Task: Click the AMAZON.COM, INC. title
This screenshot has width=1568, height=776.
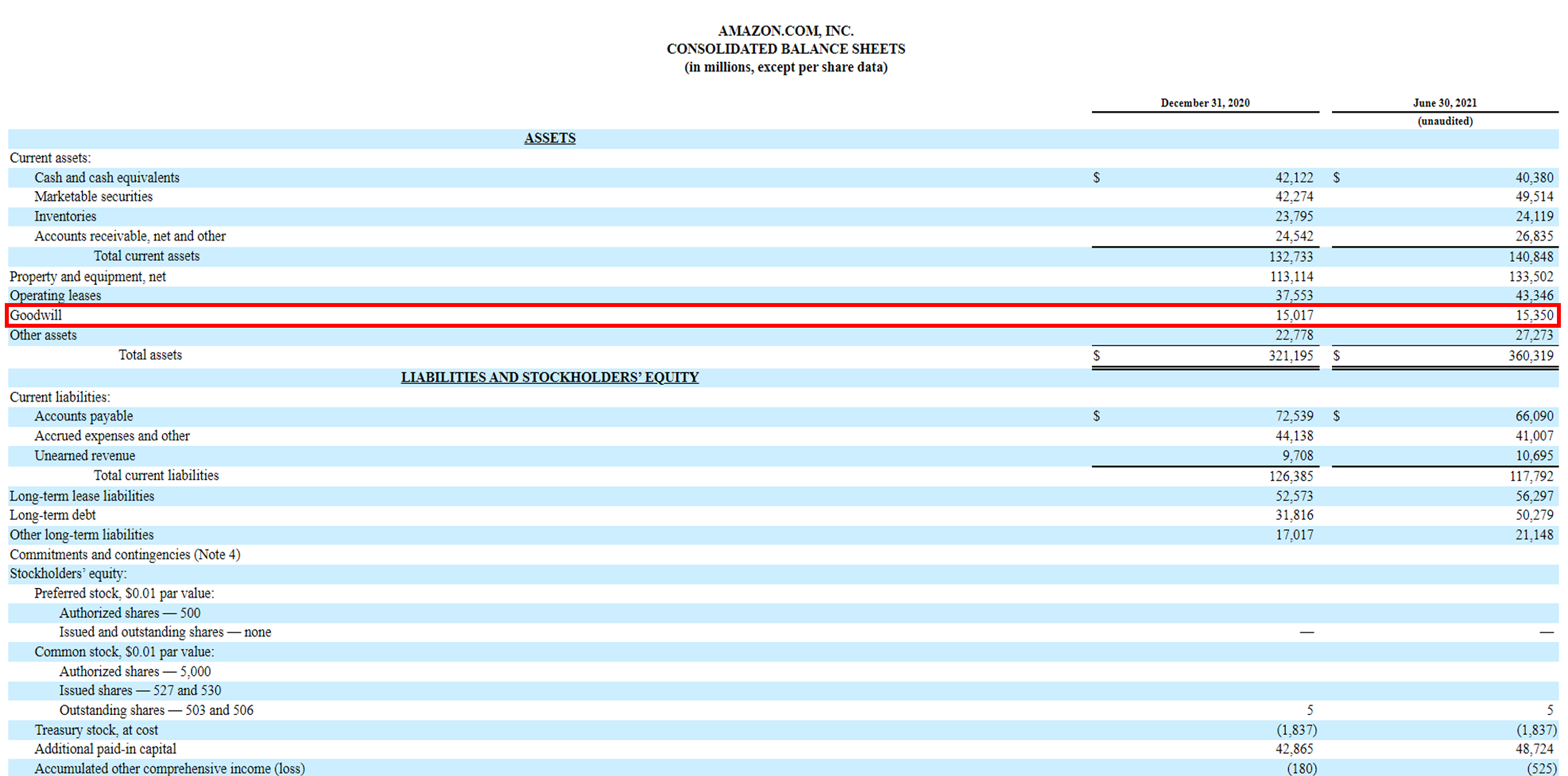Action: pyautogui.click(x=786, y=31)
